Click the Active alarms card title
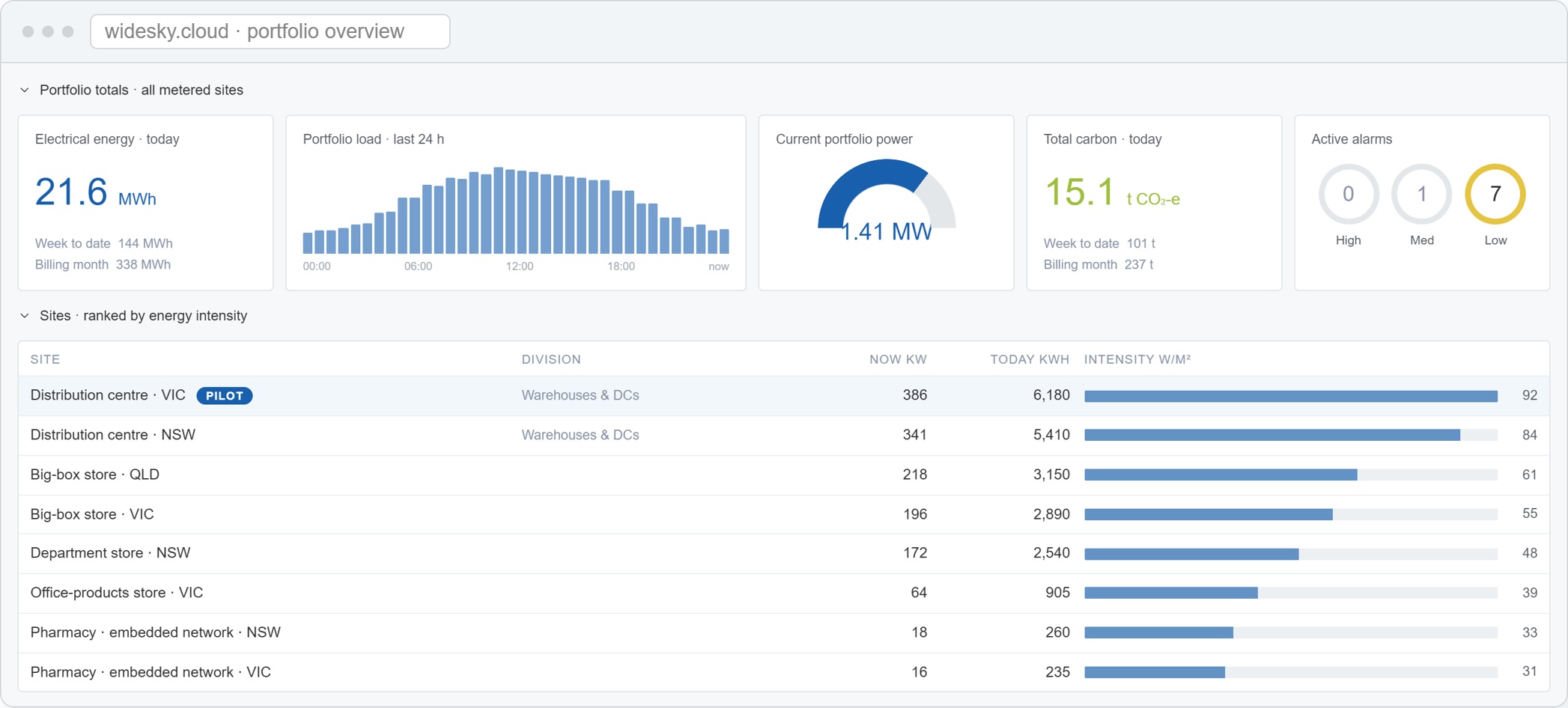1568x708 pixels. pos(1352,140)
